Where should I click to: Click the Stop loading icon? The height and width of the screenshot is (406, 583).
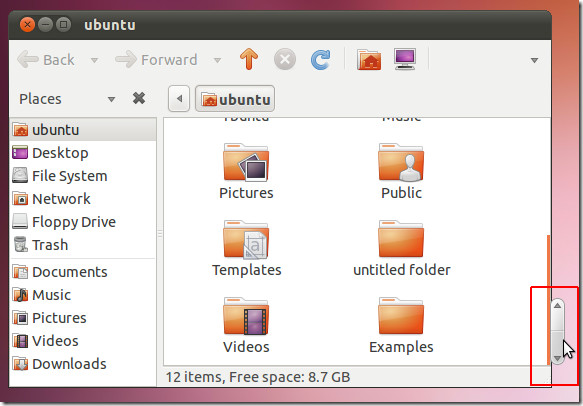tap(285, 59)
